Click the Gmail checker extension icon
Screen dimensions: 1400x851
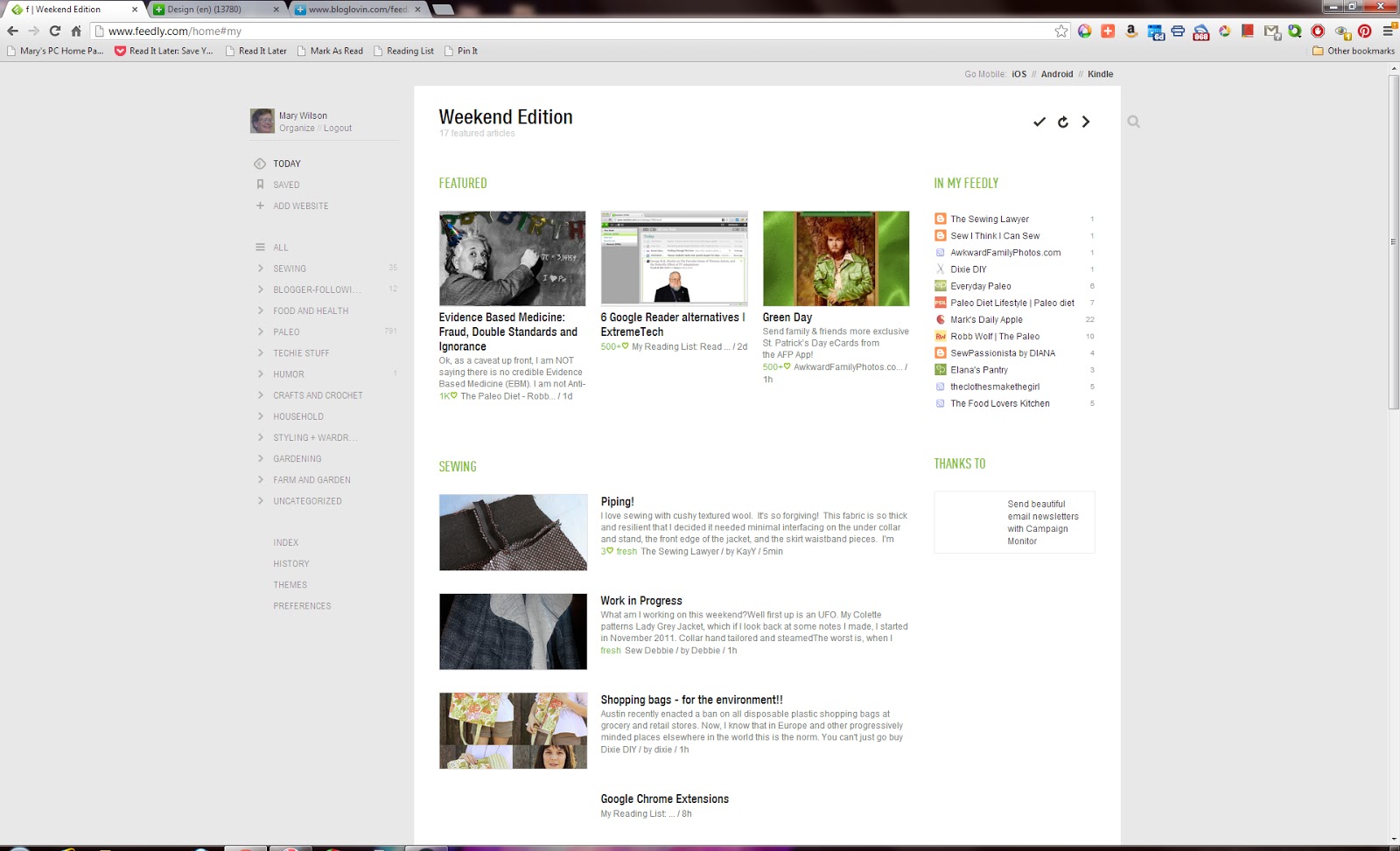pyautogui.click(x=1271, y=31)
